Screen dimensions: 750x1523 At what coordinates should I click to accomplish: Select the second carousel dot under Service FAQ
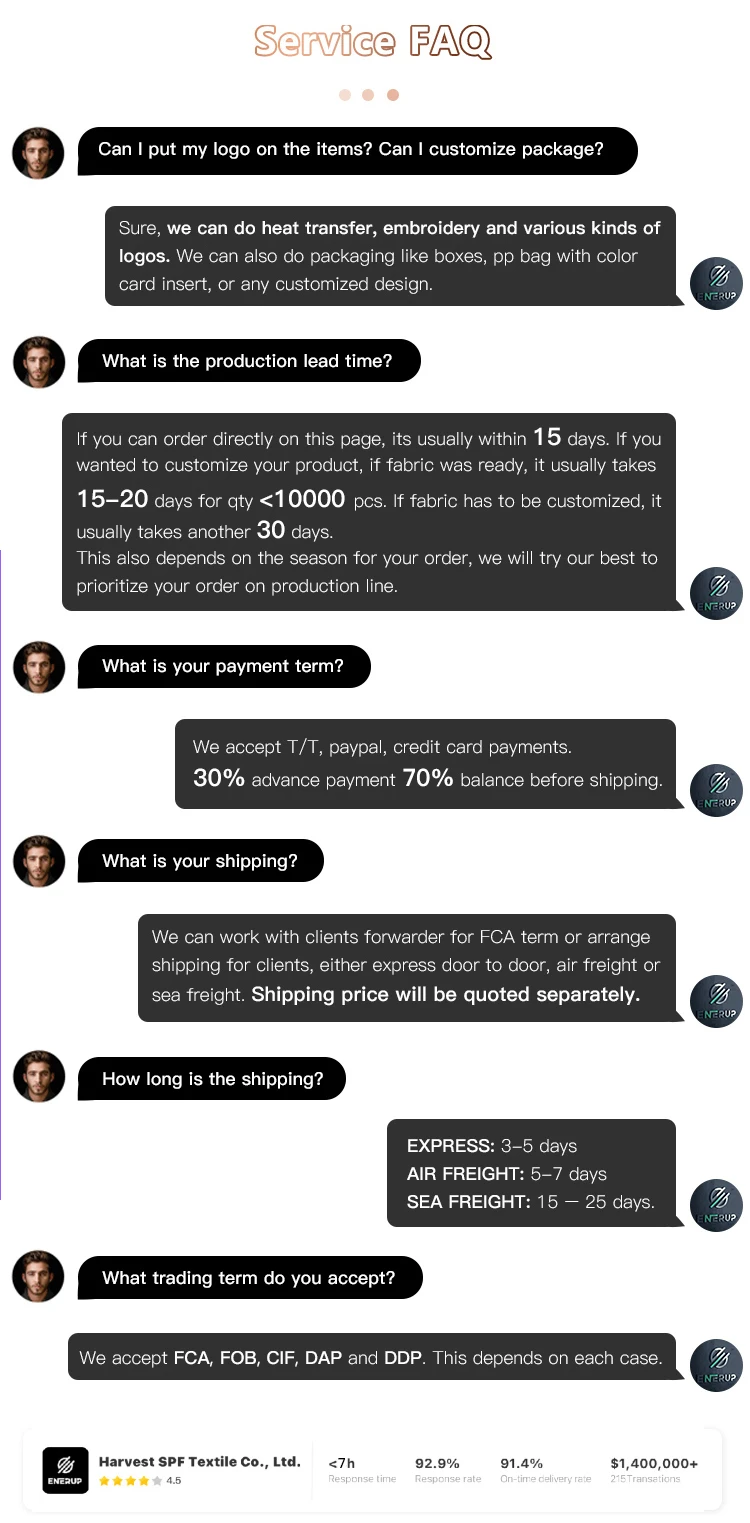(x=368, y=95)
